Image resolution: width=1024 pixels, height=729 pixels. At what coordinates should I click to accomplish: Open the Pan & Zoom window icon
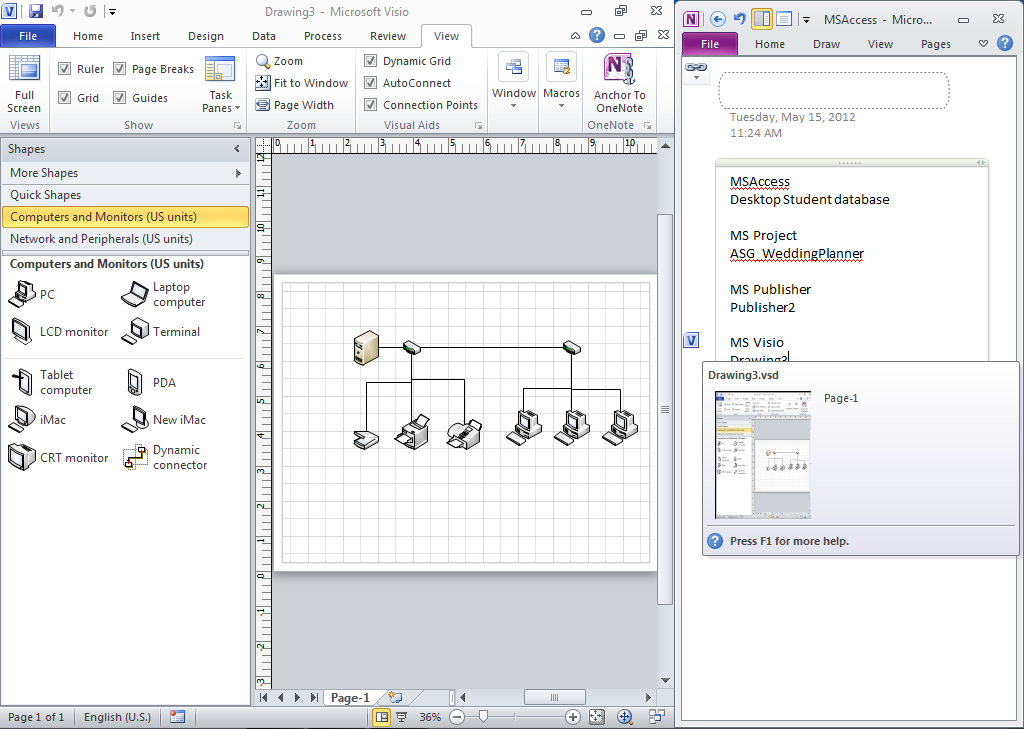pos(625,717)
